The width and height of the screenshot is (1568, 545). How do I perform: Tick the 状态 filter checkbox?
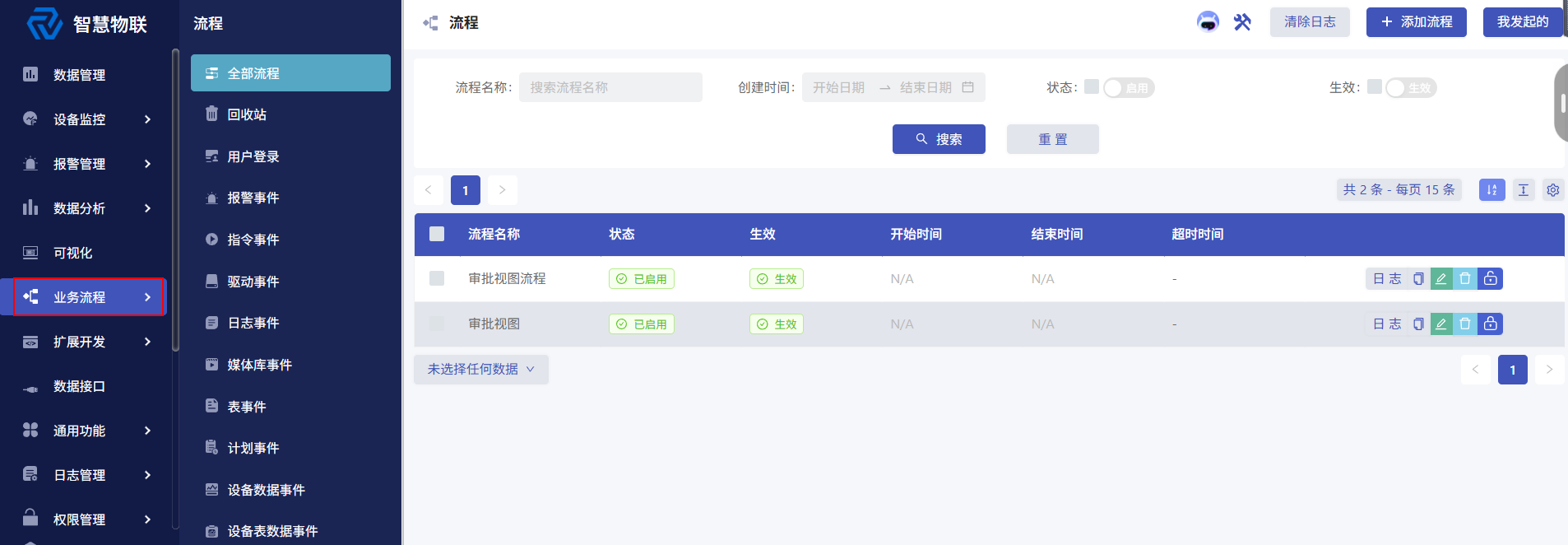point(1092,86)
